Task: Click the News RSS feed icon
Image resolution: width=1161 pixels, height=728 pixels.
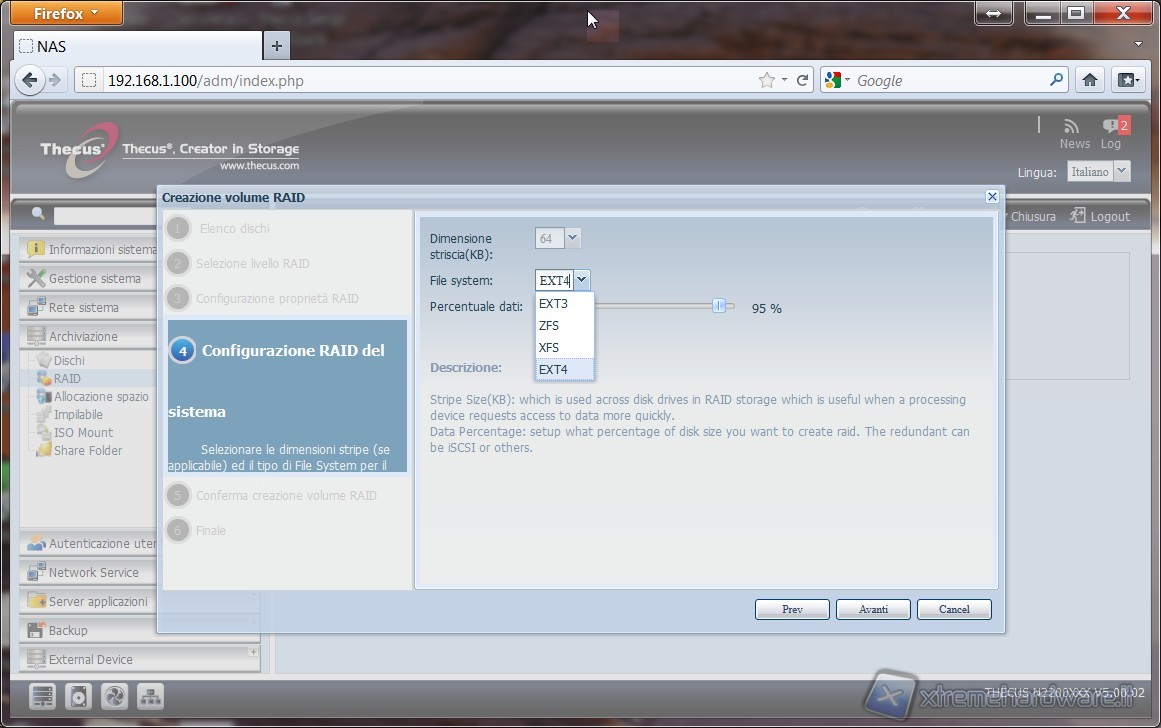Action: [1072, 126]
